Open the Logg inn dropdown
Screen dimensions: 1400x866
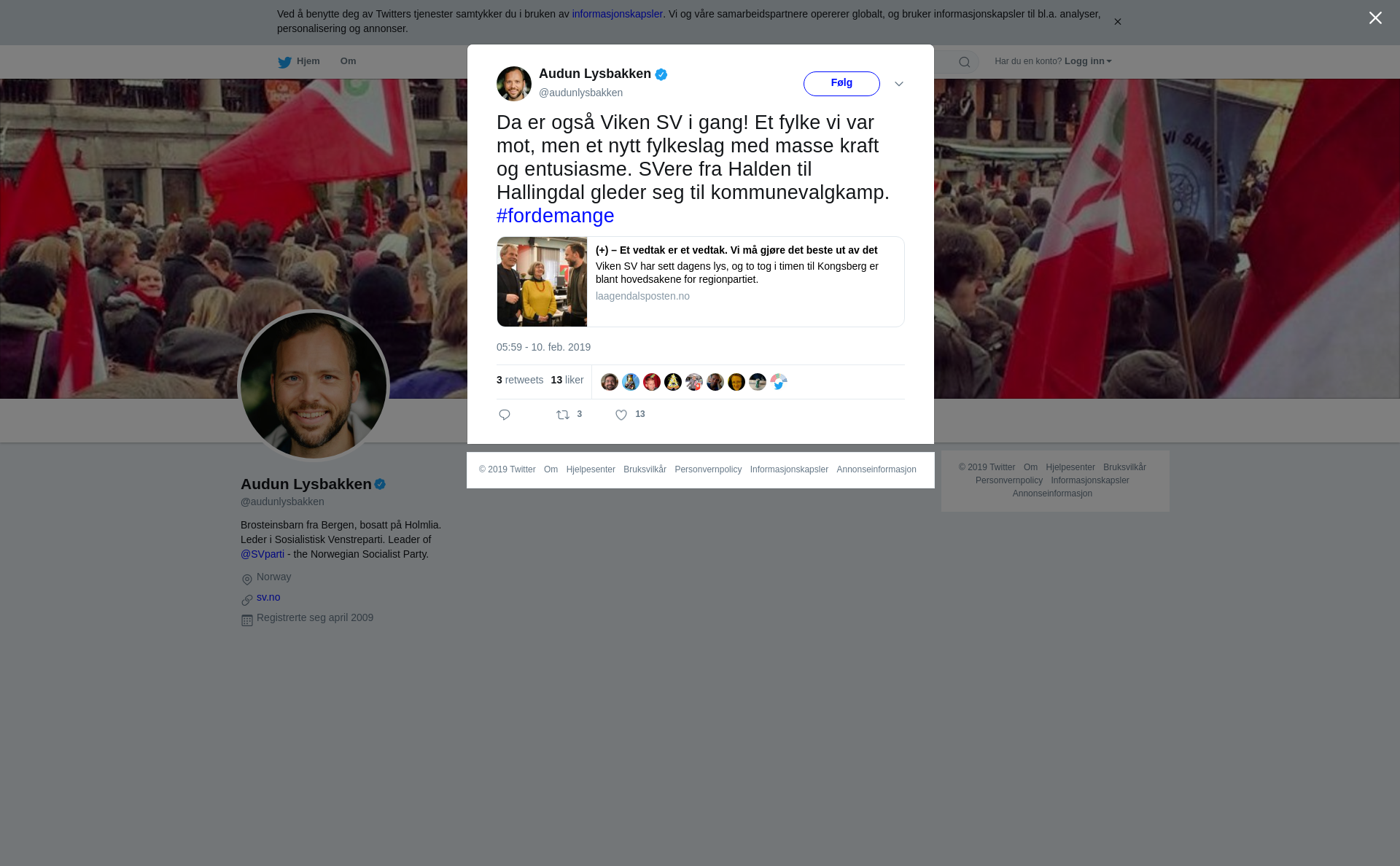pos(1088,61)
